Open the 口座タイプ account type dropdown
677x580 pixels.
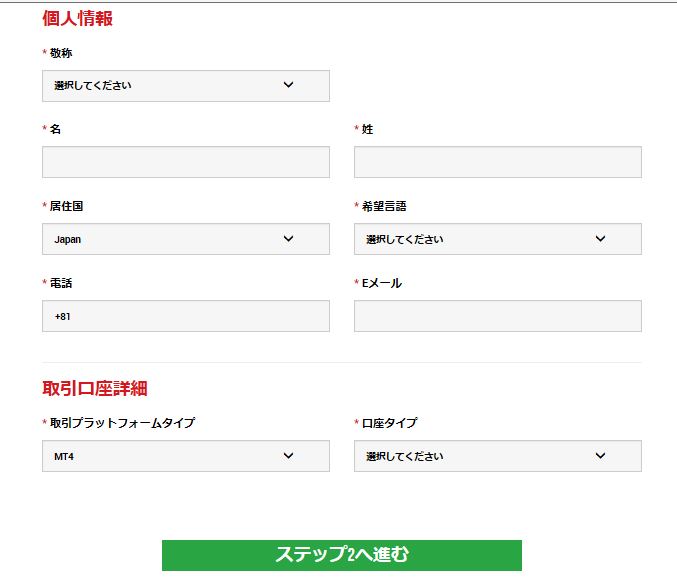pyautogui.click(x=498, y=456)
